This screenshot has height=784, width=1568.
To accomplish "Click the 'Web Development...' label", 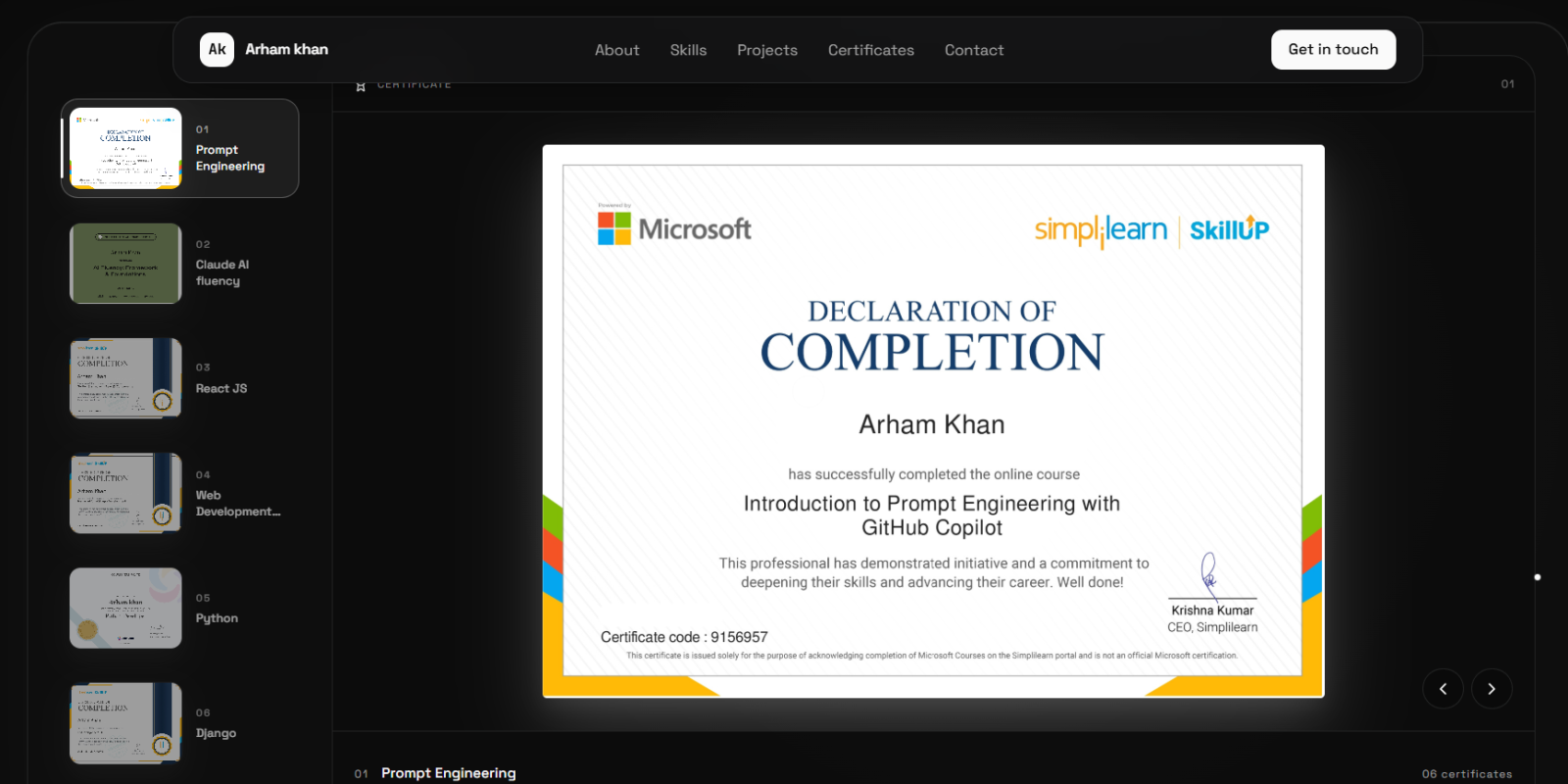I will 238,504.
